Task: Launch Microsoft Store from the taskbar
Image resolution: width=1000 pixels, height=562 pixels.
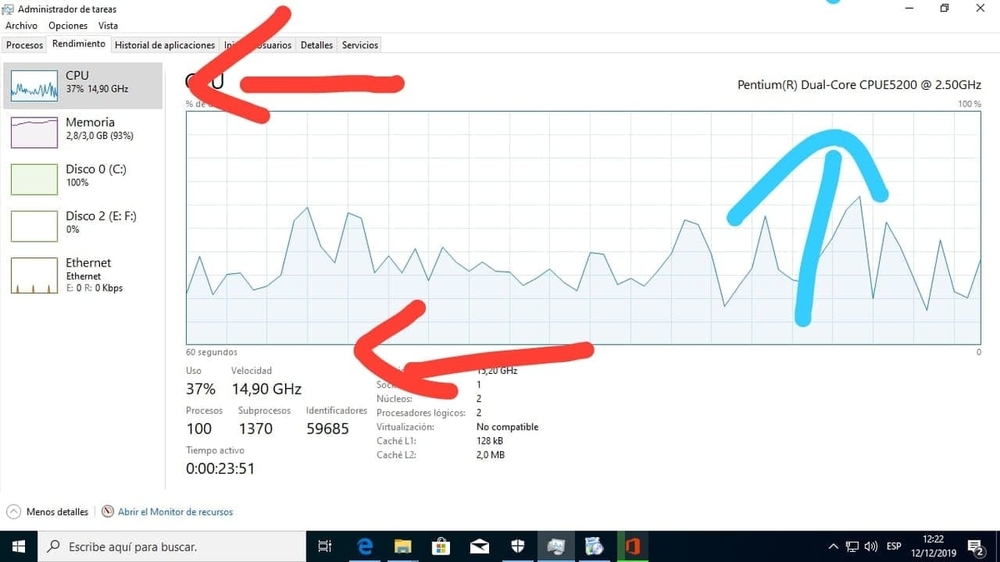Action: pos(441,546)
